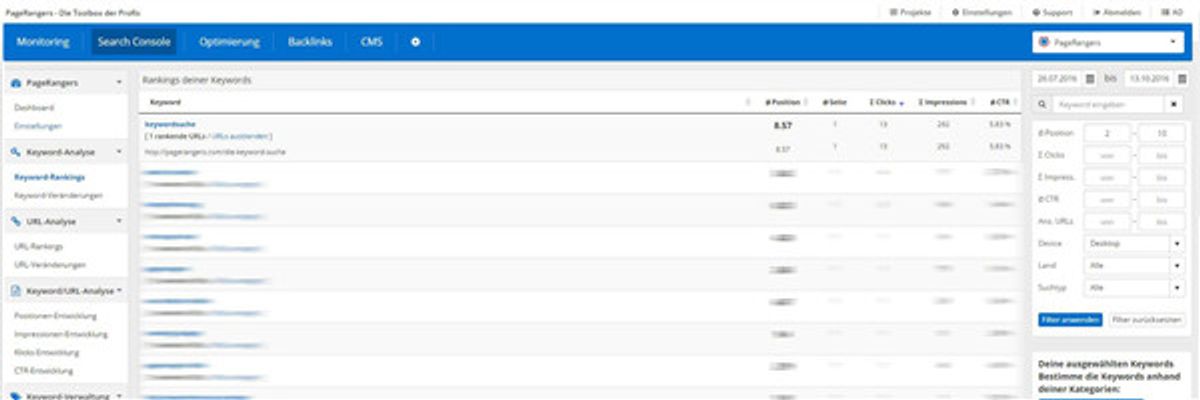Click the Impress. 'von' filter field
Screen dimensions: 1200x400
click(x=1107, y=177)
